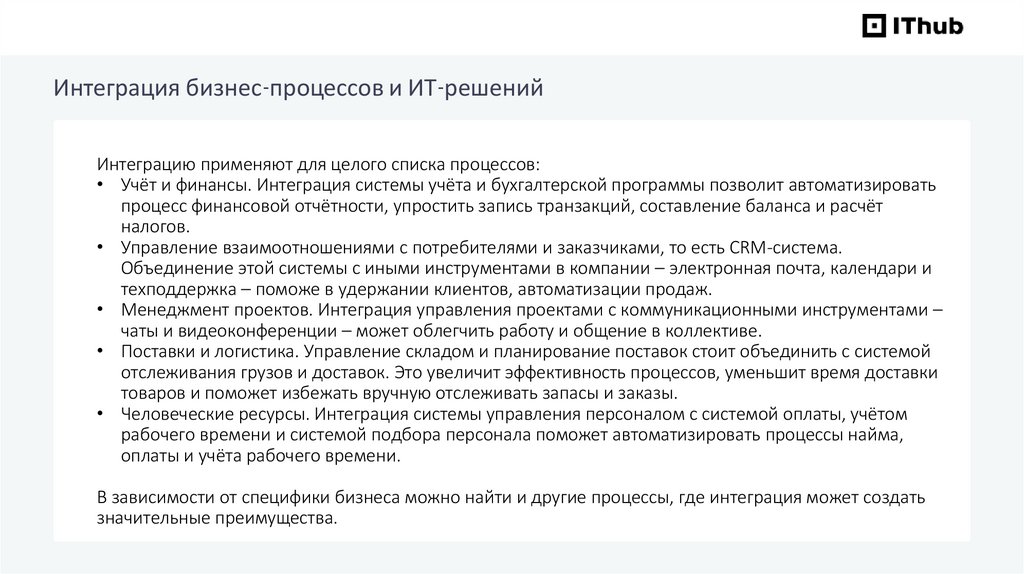
Task: Click the bullet marker before "Человеческие ресурсы"
Action: tap(101, 415)
